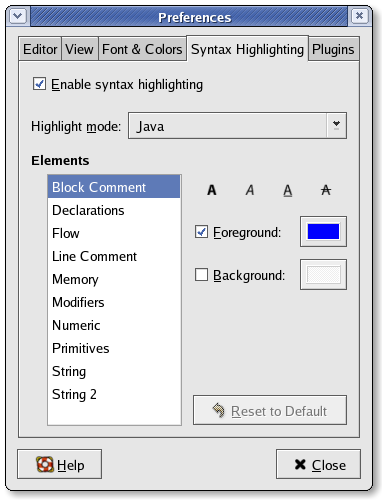Toggle the strikethrough style button
This screenshot has width=382, height=500.
(x=326, y=190)
